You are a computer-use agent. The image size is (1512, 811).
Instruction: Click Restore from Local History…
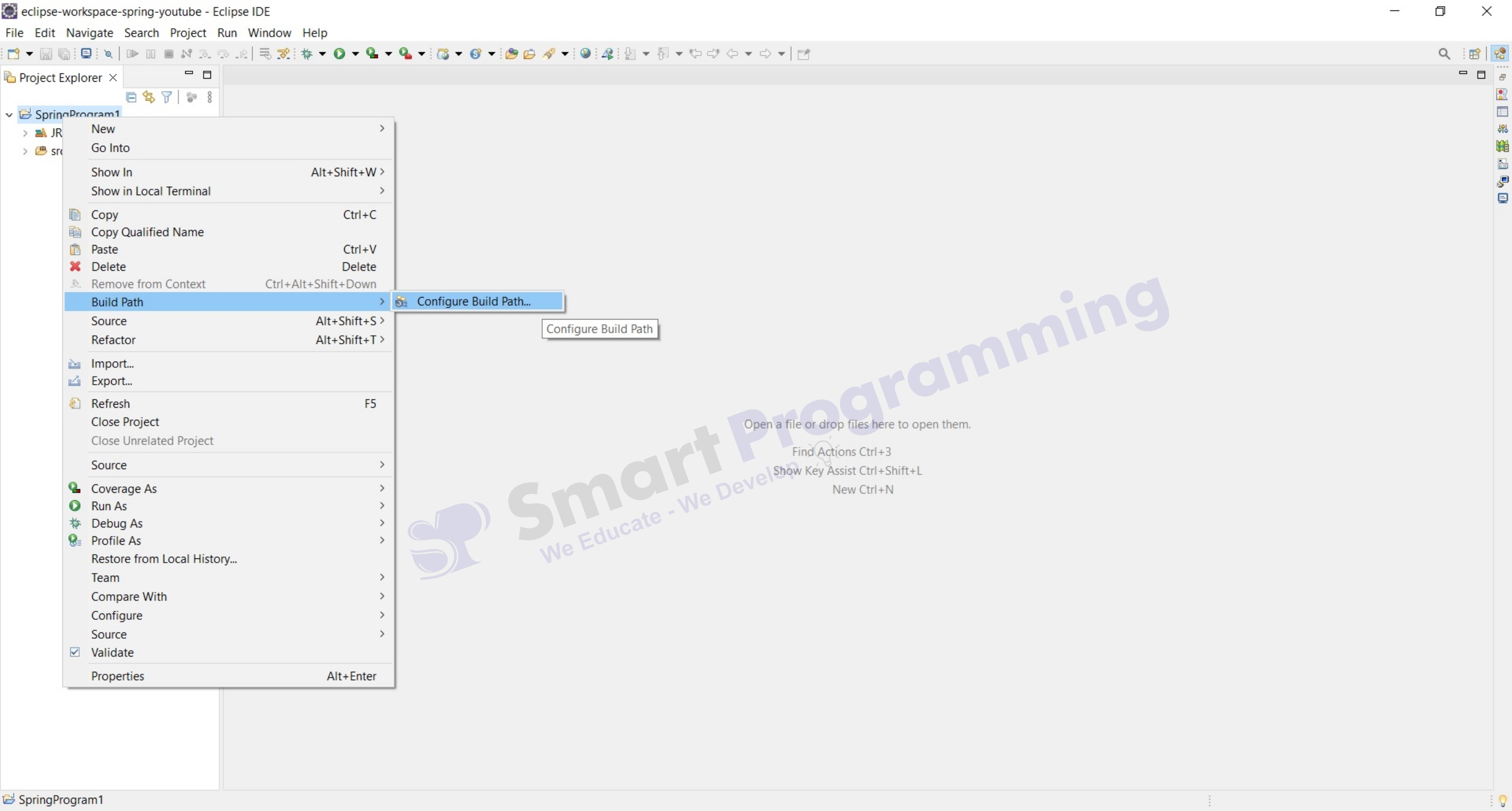[228, 559]
